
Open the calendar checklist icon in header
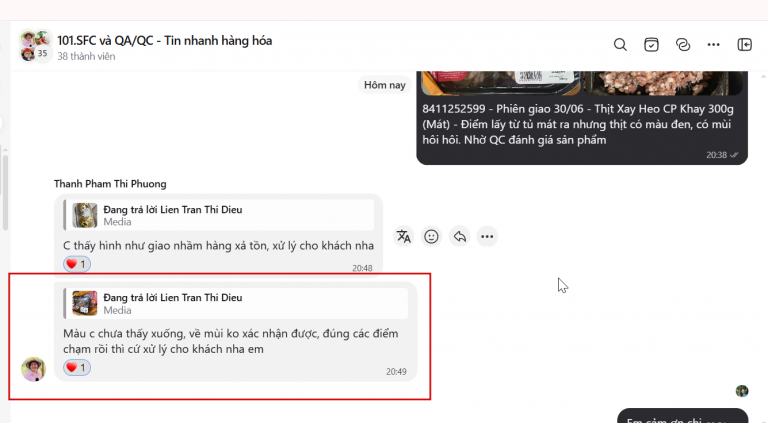coord(651,45)
